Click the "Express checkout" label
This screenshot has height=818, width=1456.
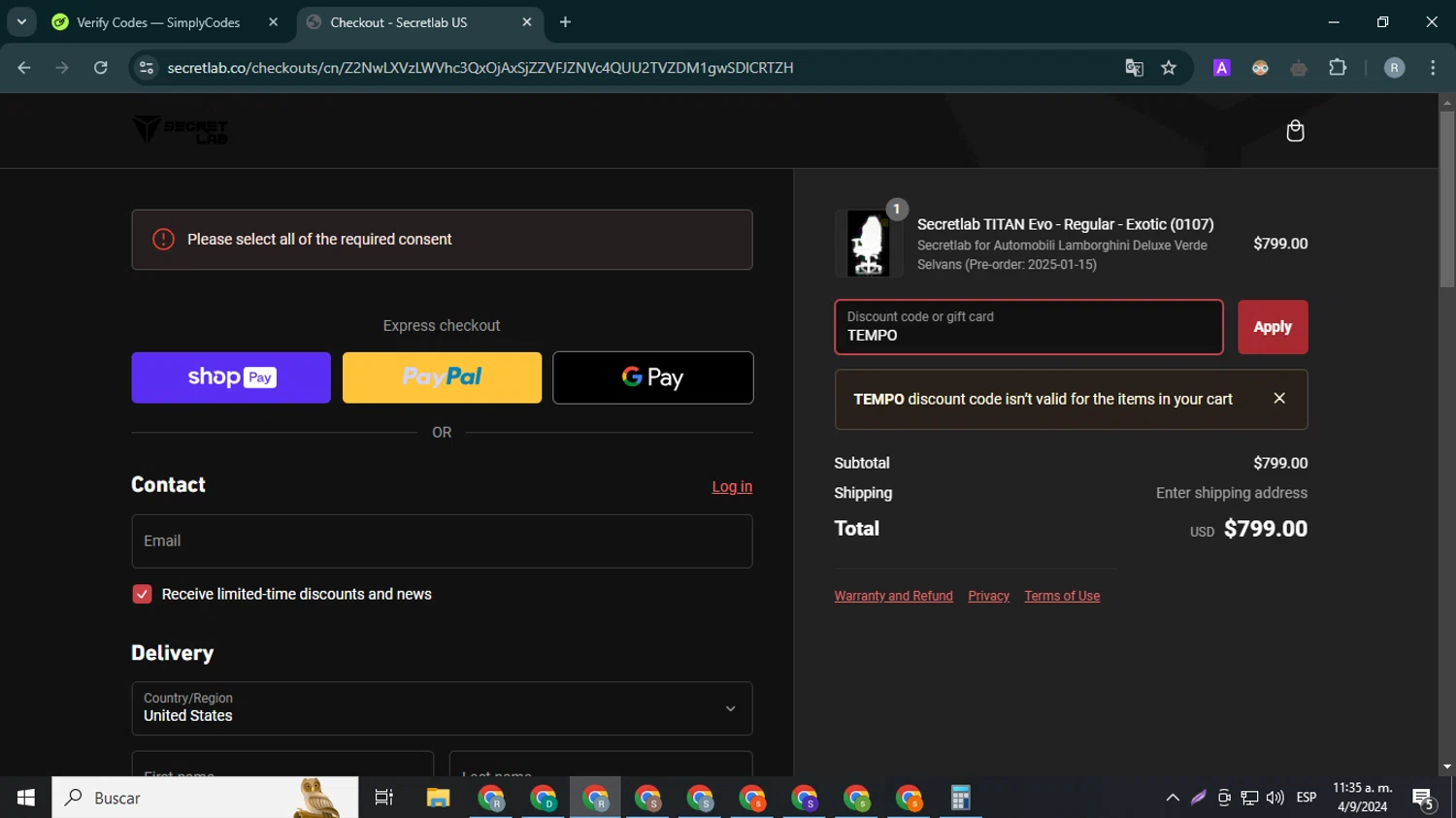click(442, 326)
